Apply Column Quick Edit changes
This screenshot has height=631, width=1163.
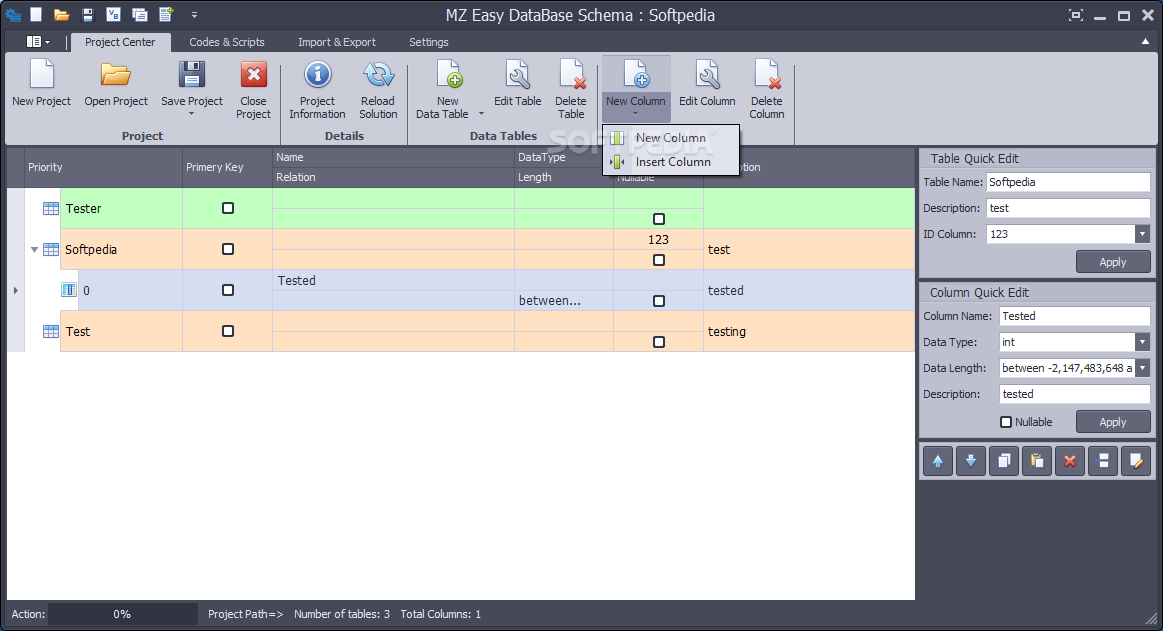[1113, 422]
